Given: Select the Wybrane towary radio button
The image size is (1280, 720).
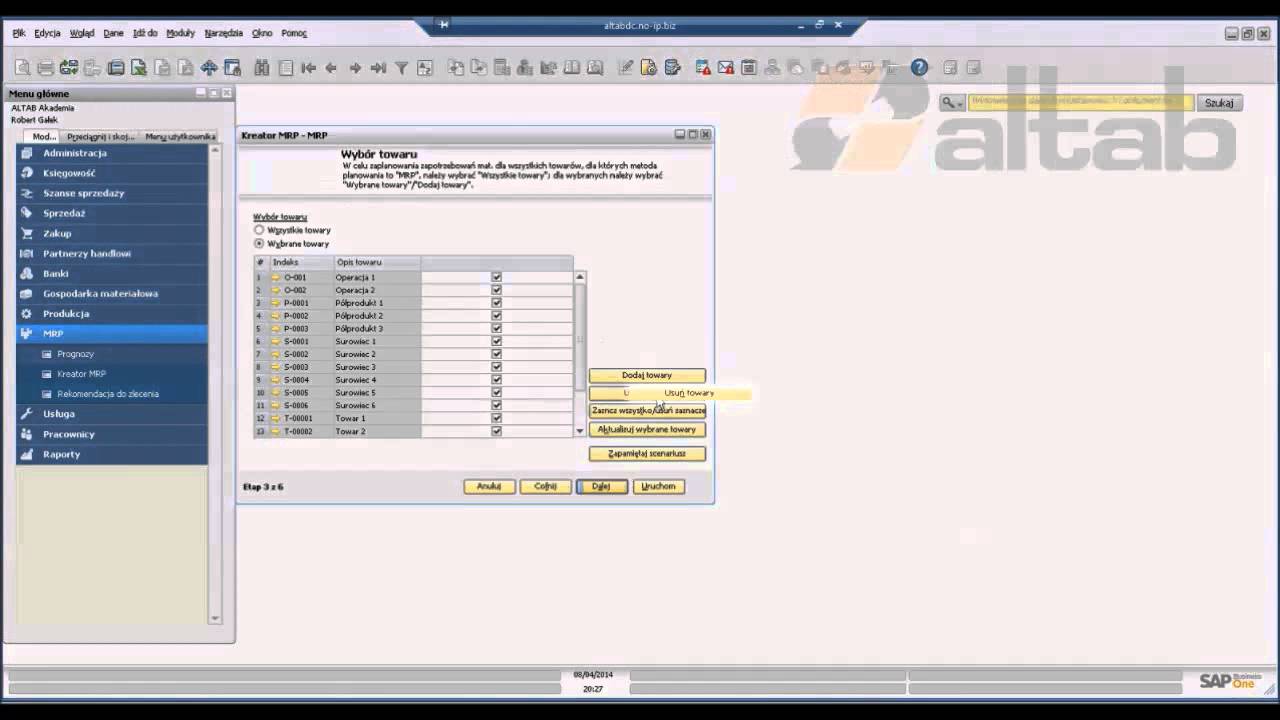Looking at the screenshot, I should tap(259, 243).
